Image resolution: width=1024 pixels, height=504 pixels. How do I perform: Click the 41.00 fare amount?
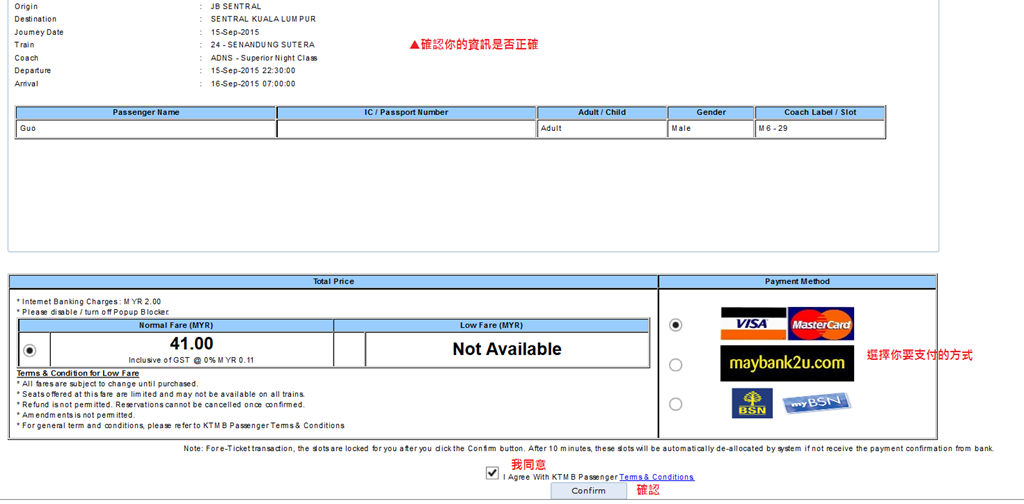coord(191,343)
